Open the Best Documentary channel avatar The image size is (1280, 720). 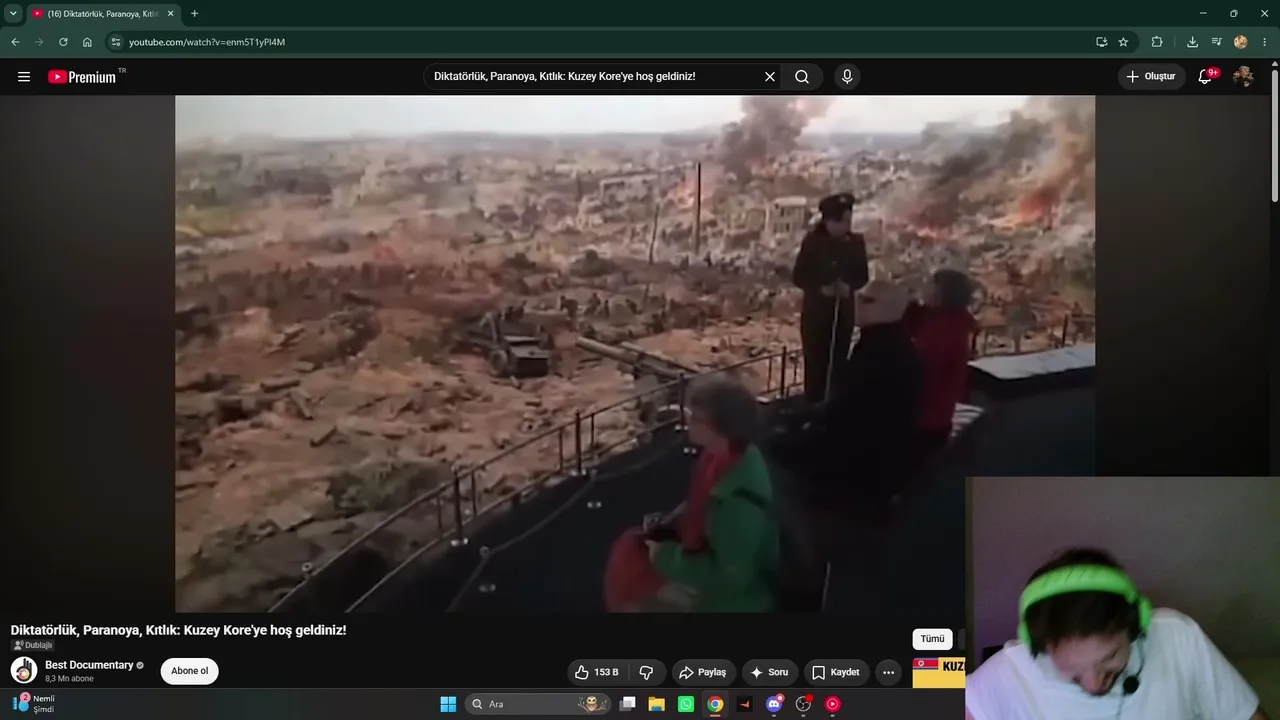click(24, 671)
